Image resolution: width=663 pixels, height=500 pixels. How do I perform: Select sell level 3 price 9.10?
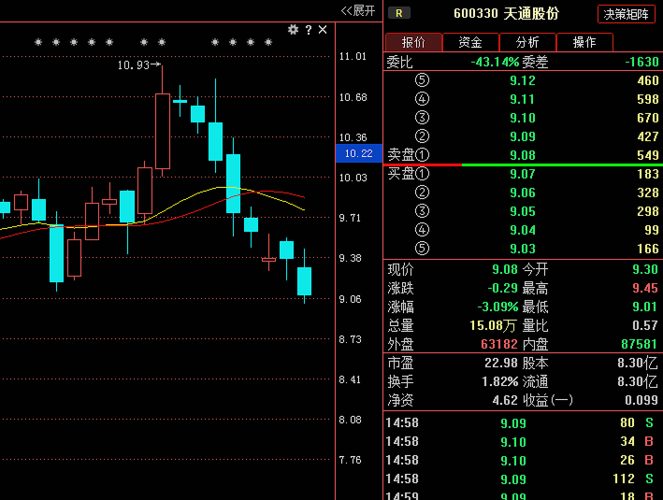pos(523,118)
